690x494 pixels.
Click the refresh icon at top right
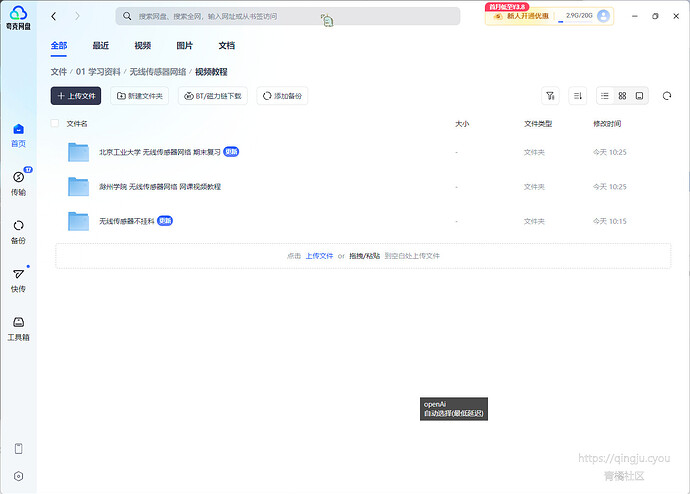(x=667, y=95)
